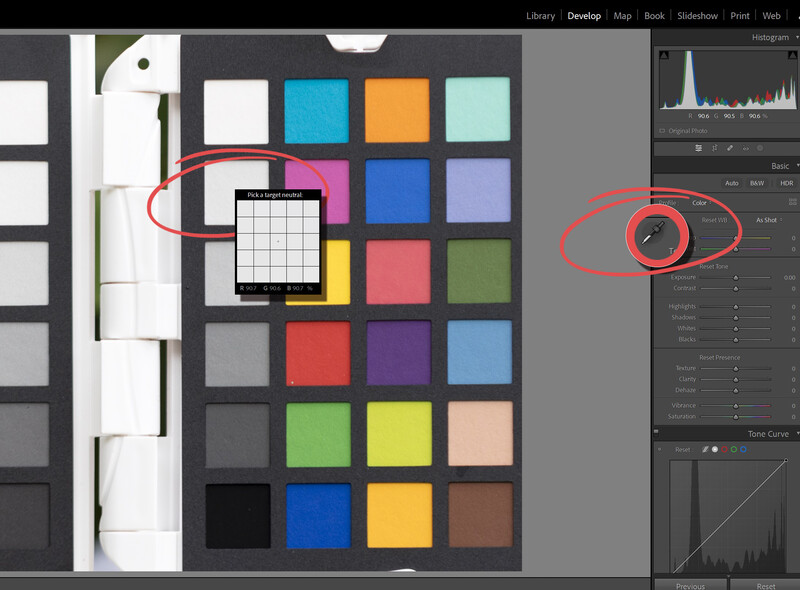This screenshot has width=800, height=590.
Task: Click the Whites slider handle
Action: tap(736, 329)
